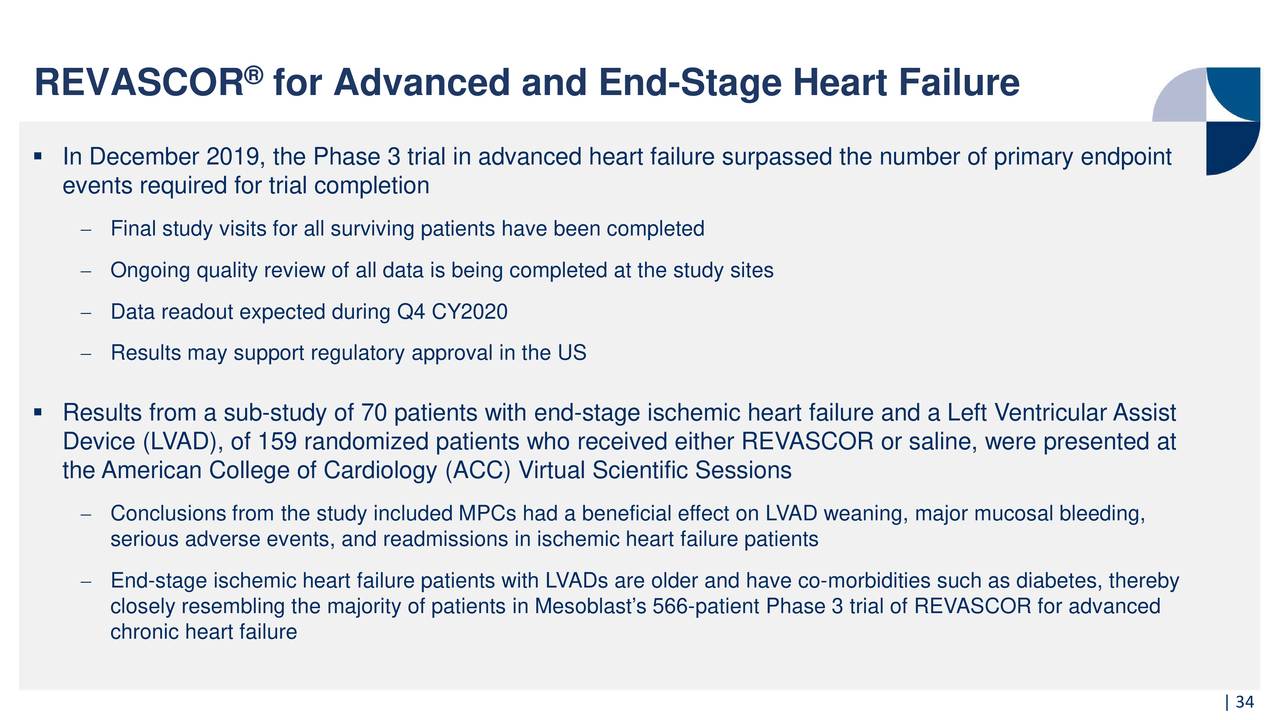The width and height of the screenshot is (1280, 720).
Task: Click the dash before "Ongoing quality review"
Action: coord(86,272)
